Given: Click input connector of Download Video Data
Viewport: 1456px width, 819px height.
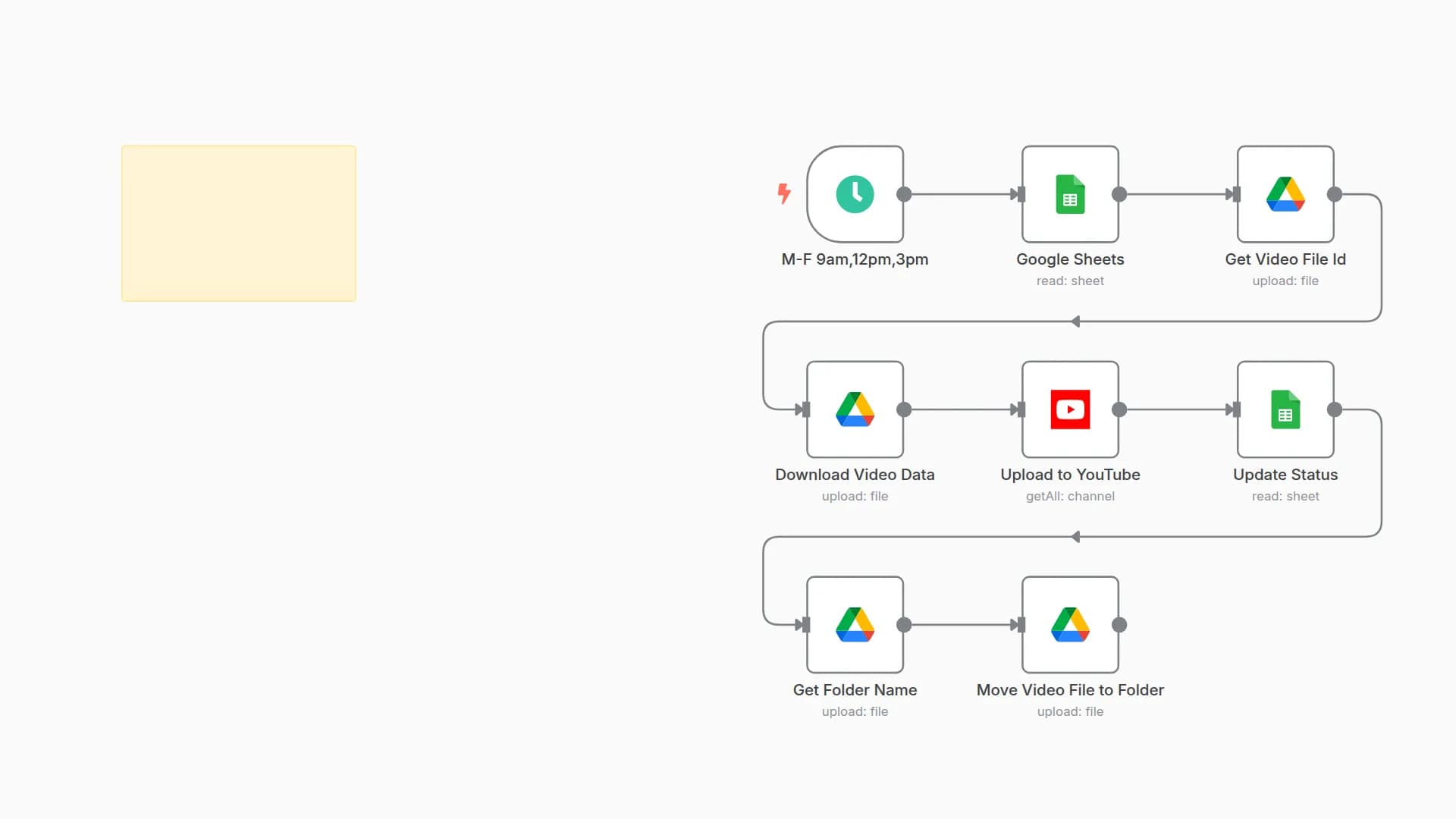Looking at the screenshot, I should tap(805, 409).
